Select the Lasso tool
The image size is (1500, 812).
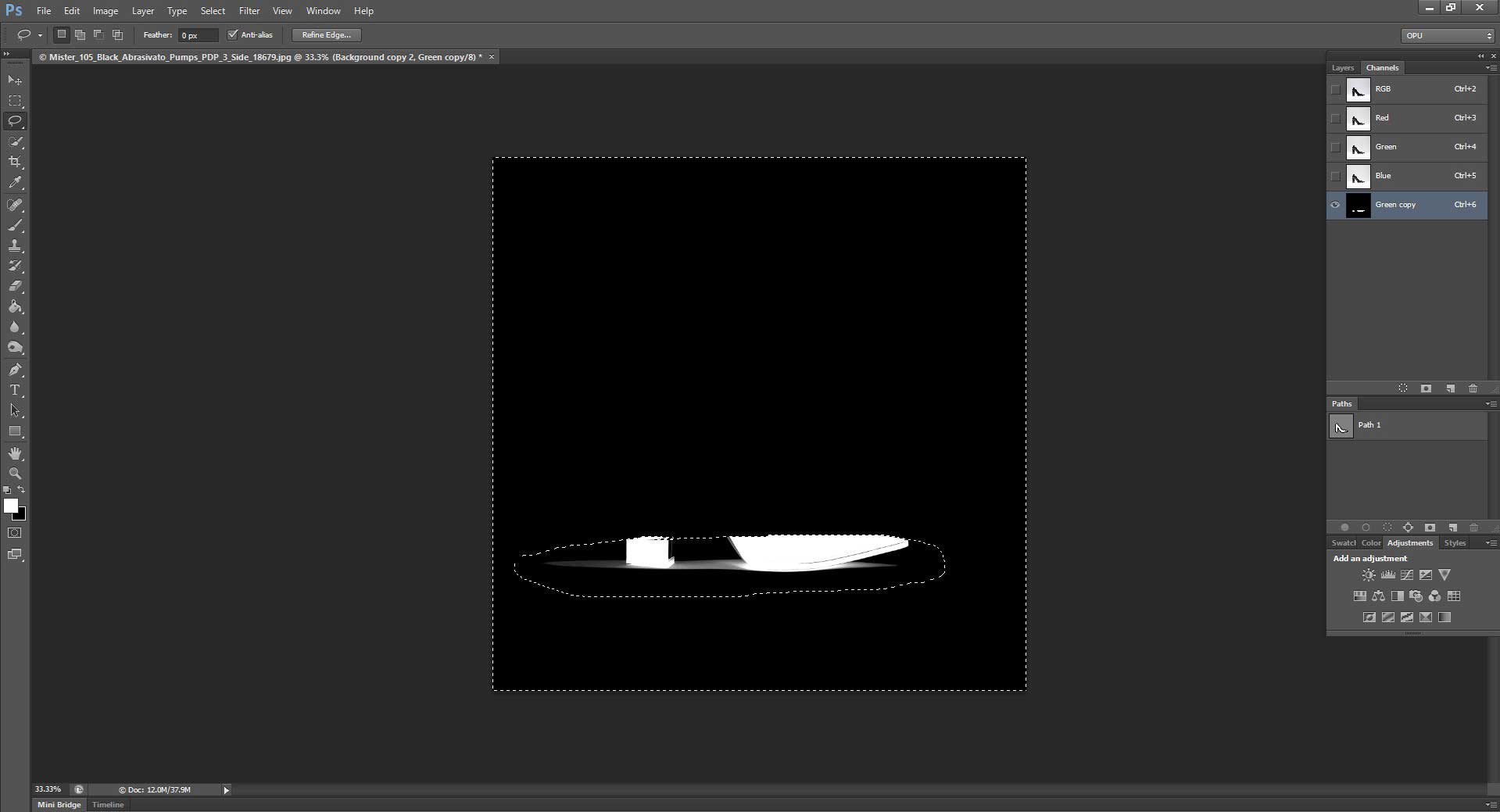(x=15, y=120)
